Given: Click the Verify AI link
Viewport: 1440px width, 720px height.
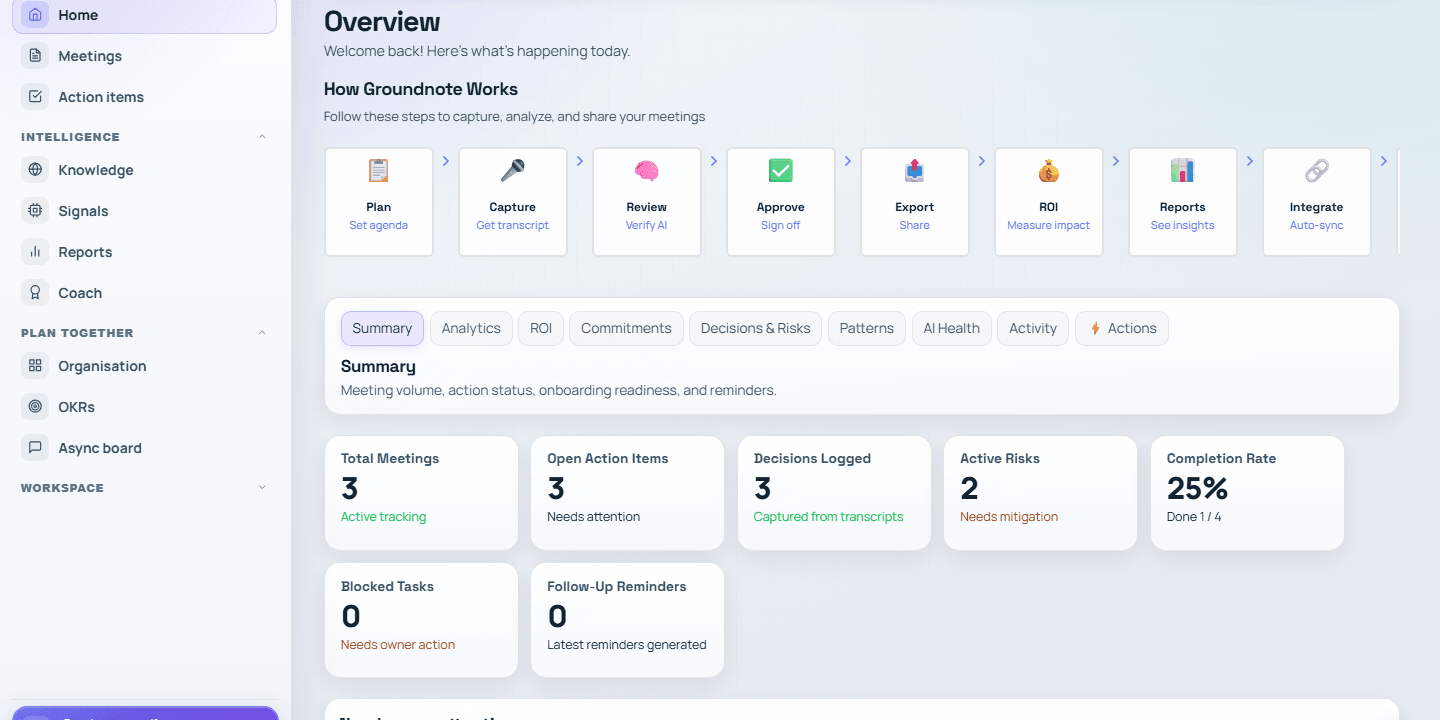Looking at the screenshot, I should pos(647,225).
